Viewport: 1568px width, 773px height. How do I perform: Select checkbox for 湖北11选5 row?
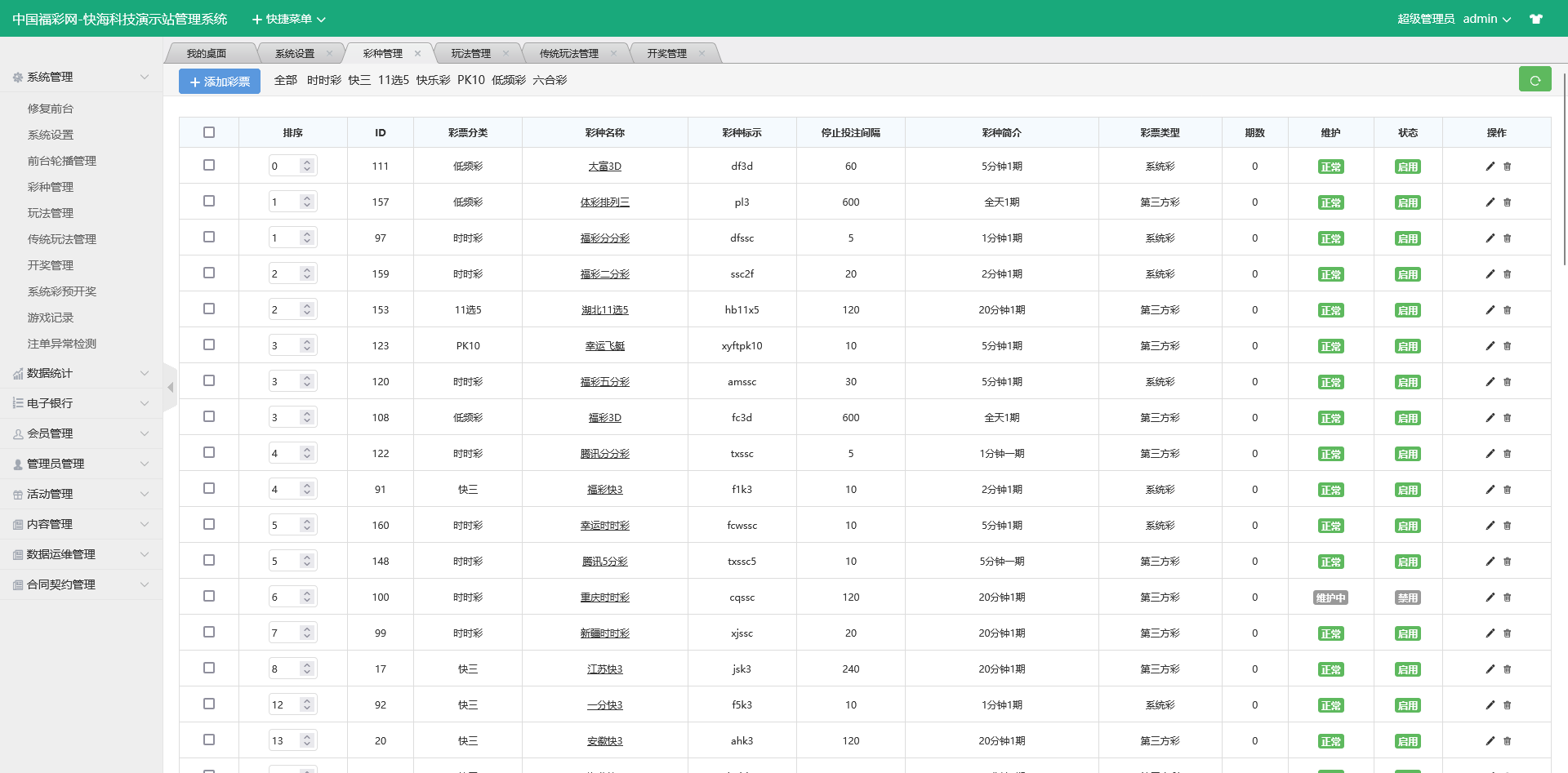point(209,309)
